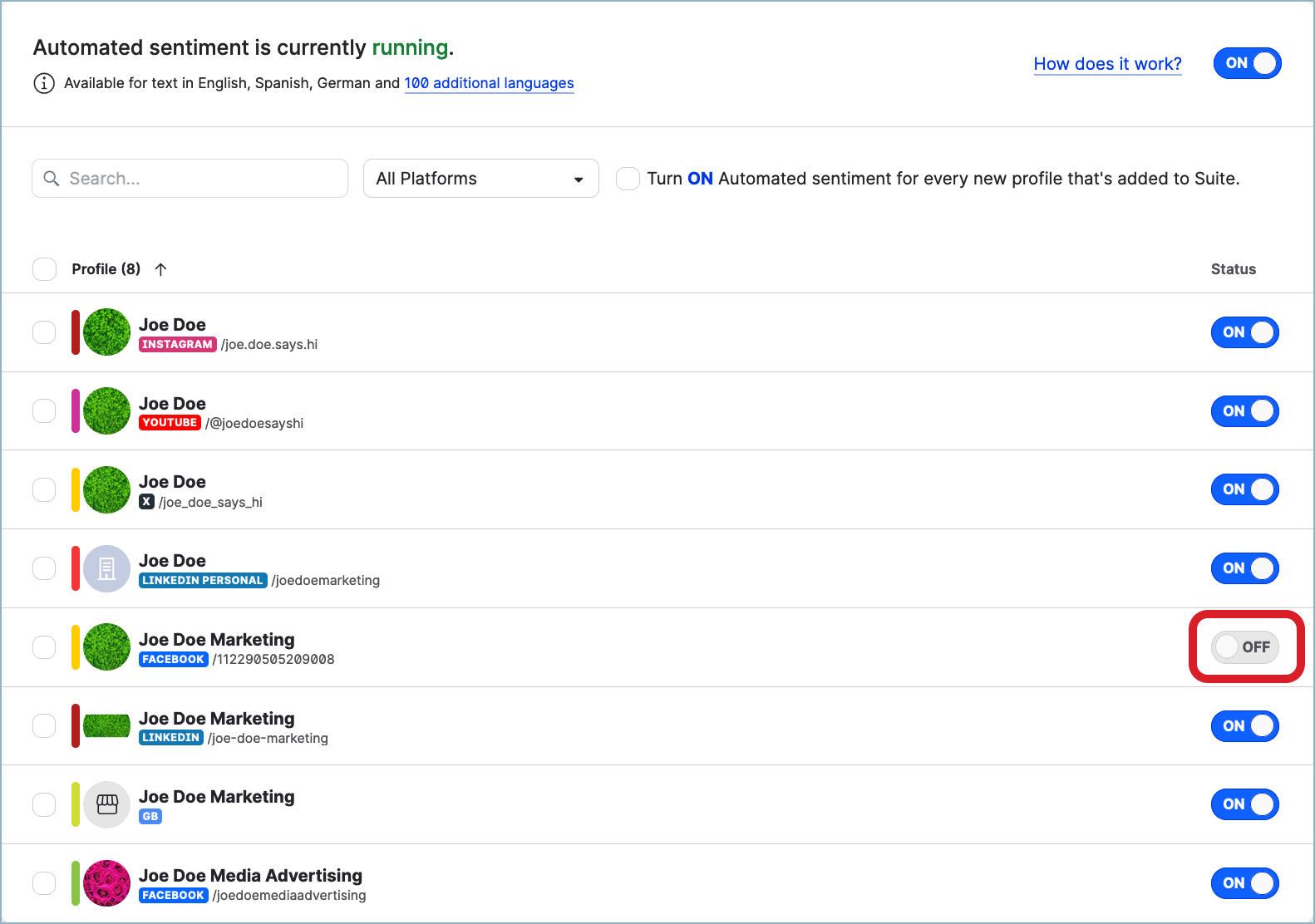Image resolution: width=1315 pixels, height=924 pixels.
Task: Click the Status column header
Action: point(1234,269)
